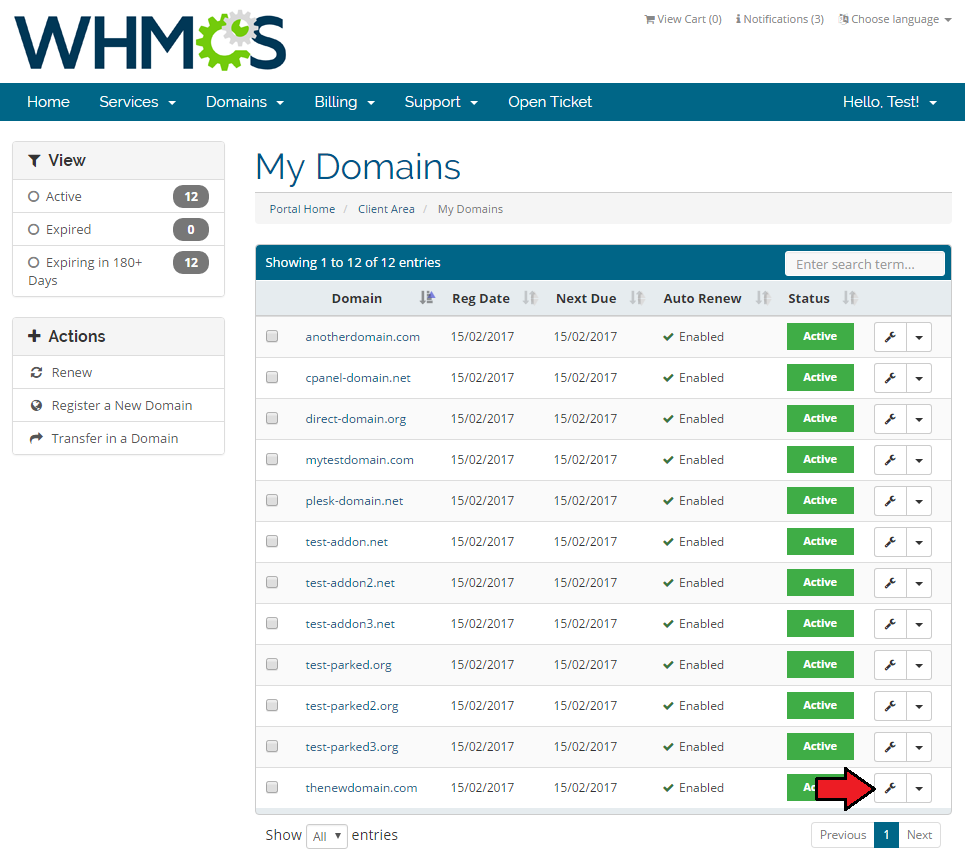Click the wrench icon for mytestdomain.com
965x861 pixels.
[x=890, y=460]
